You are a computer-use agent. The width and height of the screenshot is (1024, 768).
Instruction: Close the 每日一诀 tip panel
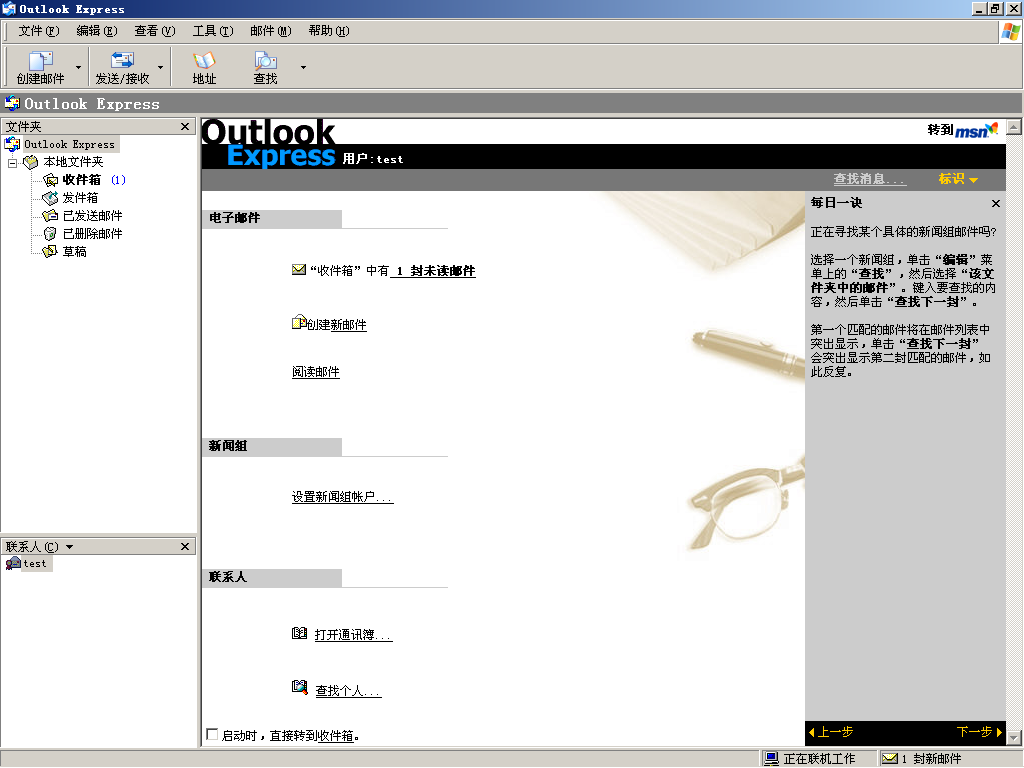[995, 204]
